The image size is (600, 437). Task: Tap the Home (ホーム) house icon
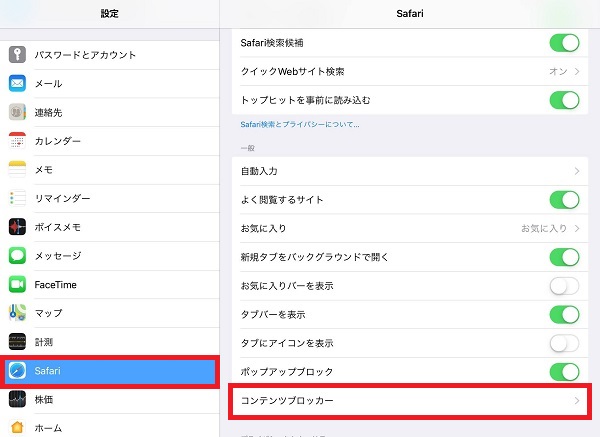click(x=17, y=427)
